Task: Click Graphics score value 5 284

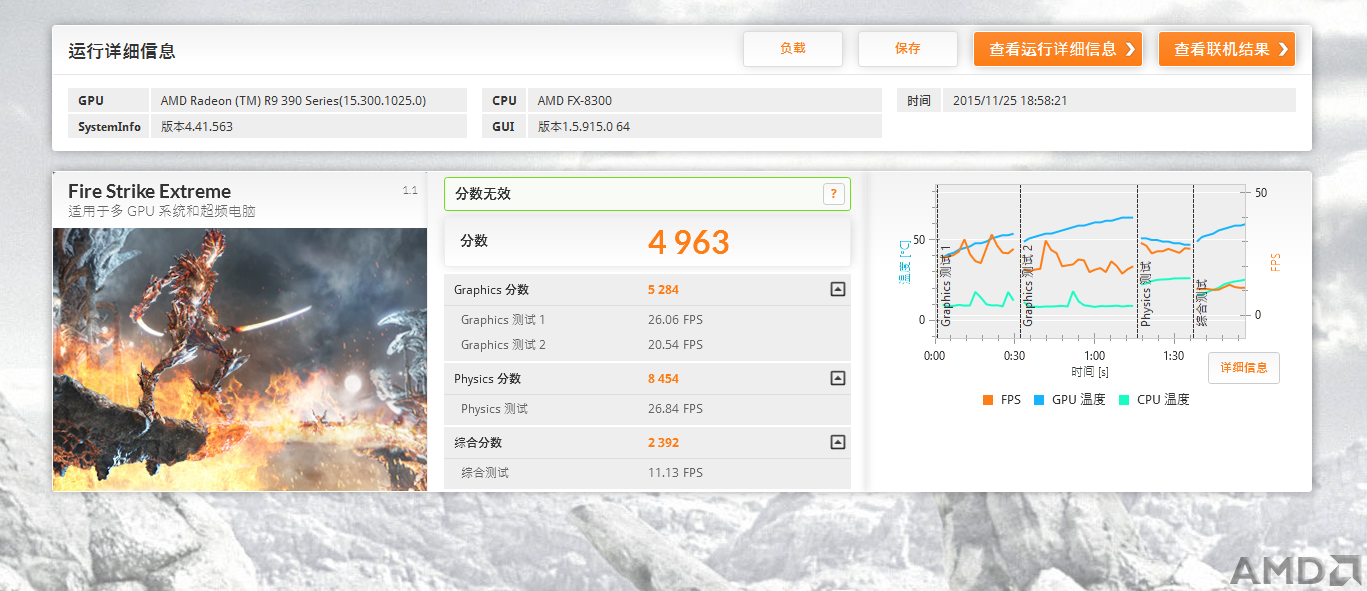Action: pos(663,290)
